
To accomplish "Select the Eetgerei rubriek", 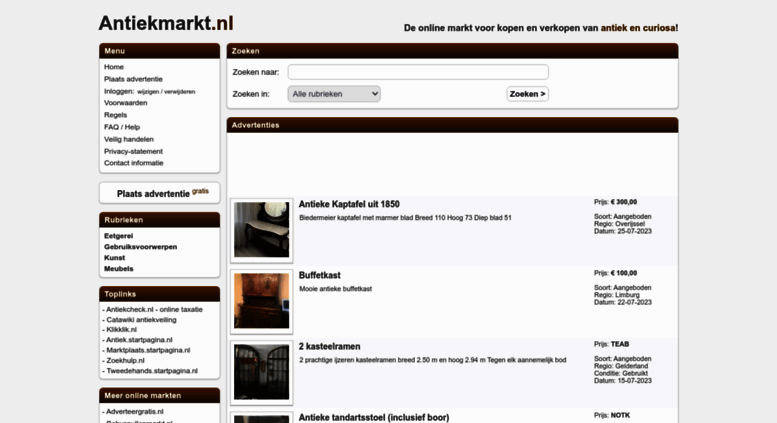I will click(x=118, y=236).
